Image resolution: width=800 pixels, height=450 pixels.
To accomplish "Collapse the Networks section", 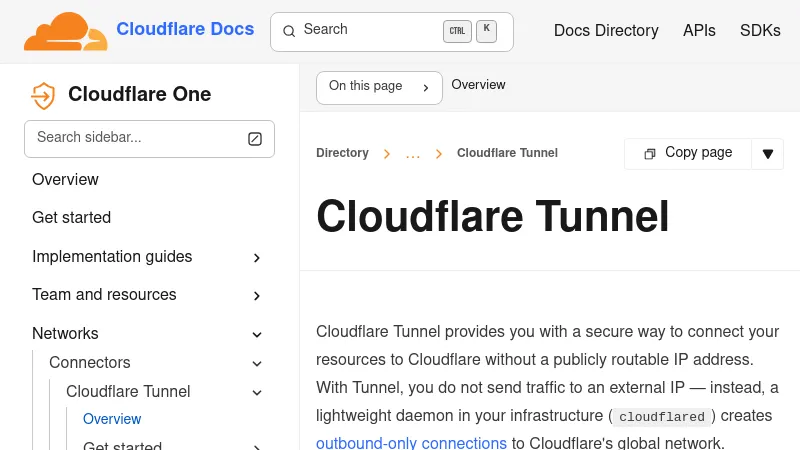I will (x=257, y=334).
